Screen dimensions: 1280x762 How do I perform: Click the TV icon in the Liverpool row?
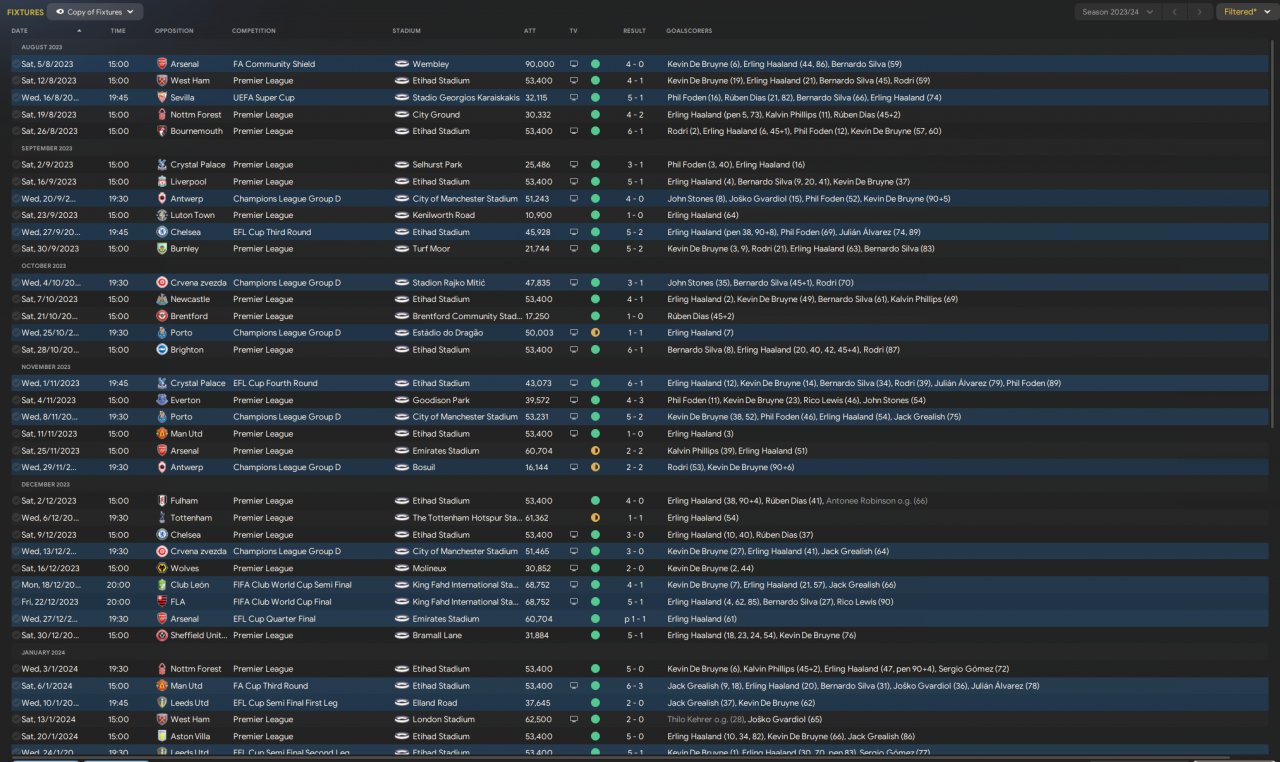click(x=574, y=182)
